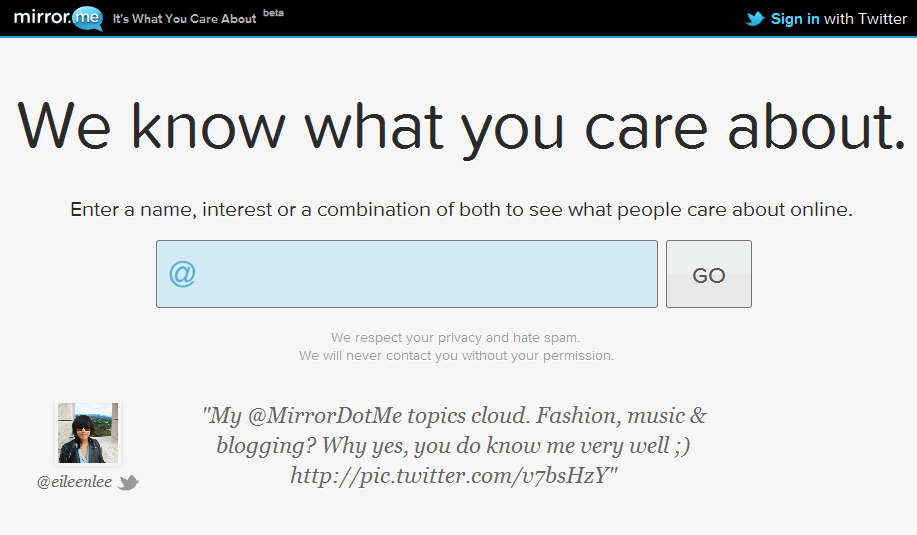
Task: Open the Sign in link
Action: [795, 18]
